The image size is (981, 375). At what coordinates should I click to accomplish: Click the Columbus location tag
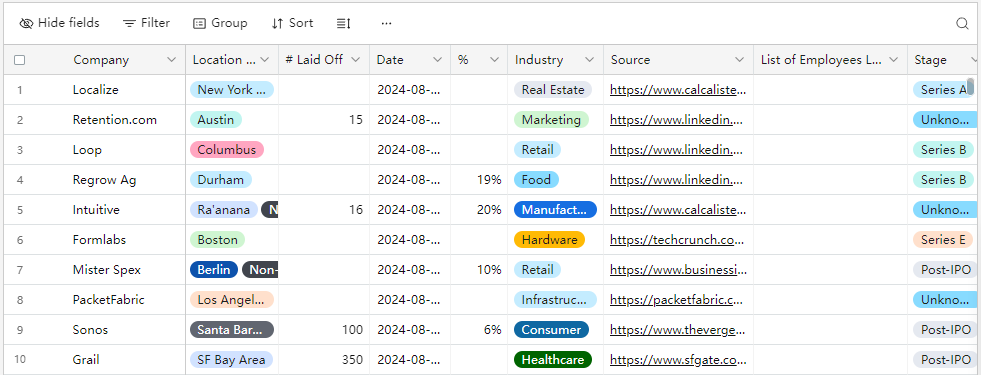[x=227, y=150]
